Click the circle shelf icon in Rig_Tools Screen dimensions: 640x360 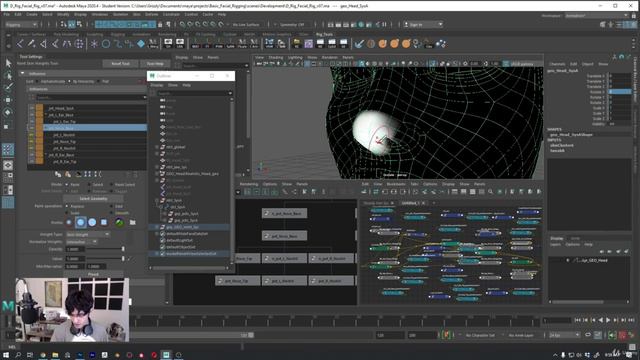point(106,43)
